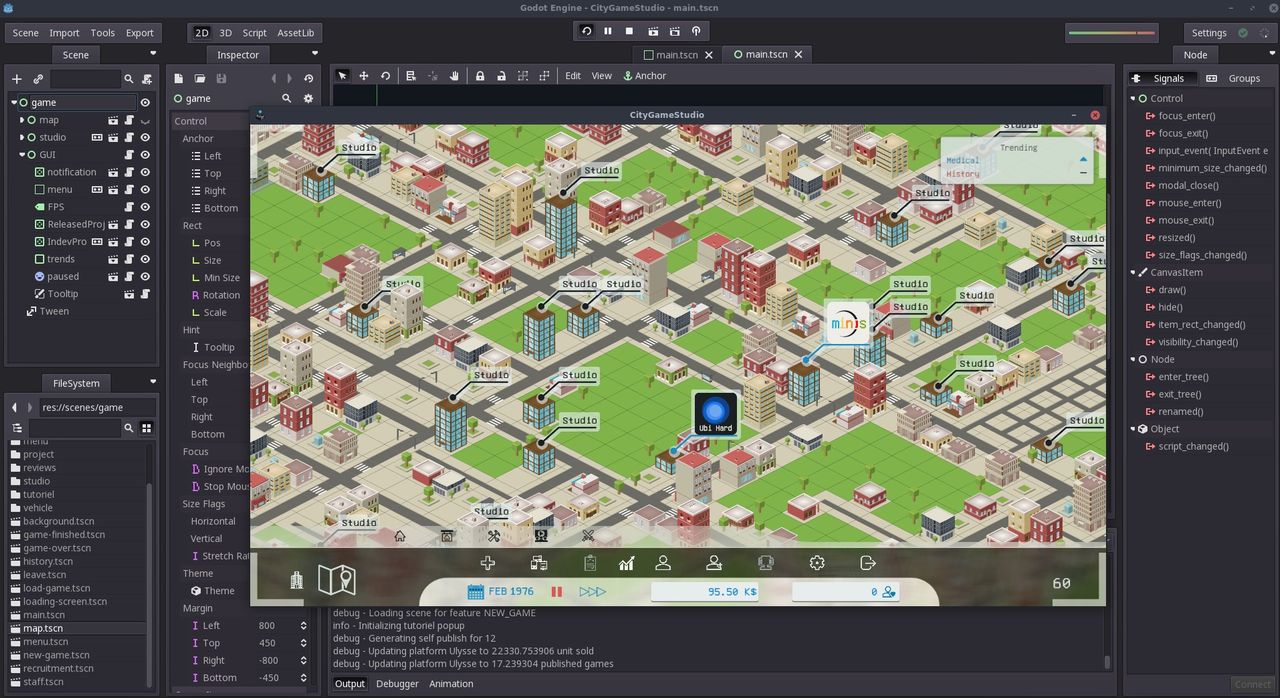The height and width of the screenshot is (698, 1280).
Task: Click the game's statistics chart icon
Action: (x=626, y=563)
